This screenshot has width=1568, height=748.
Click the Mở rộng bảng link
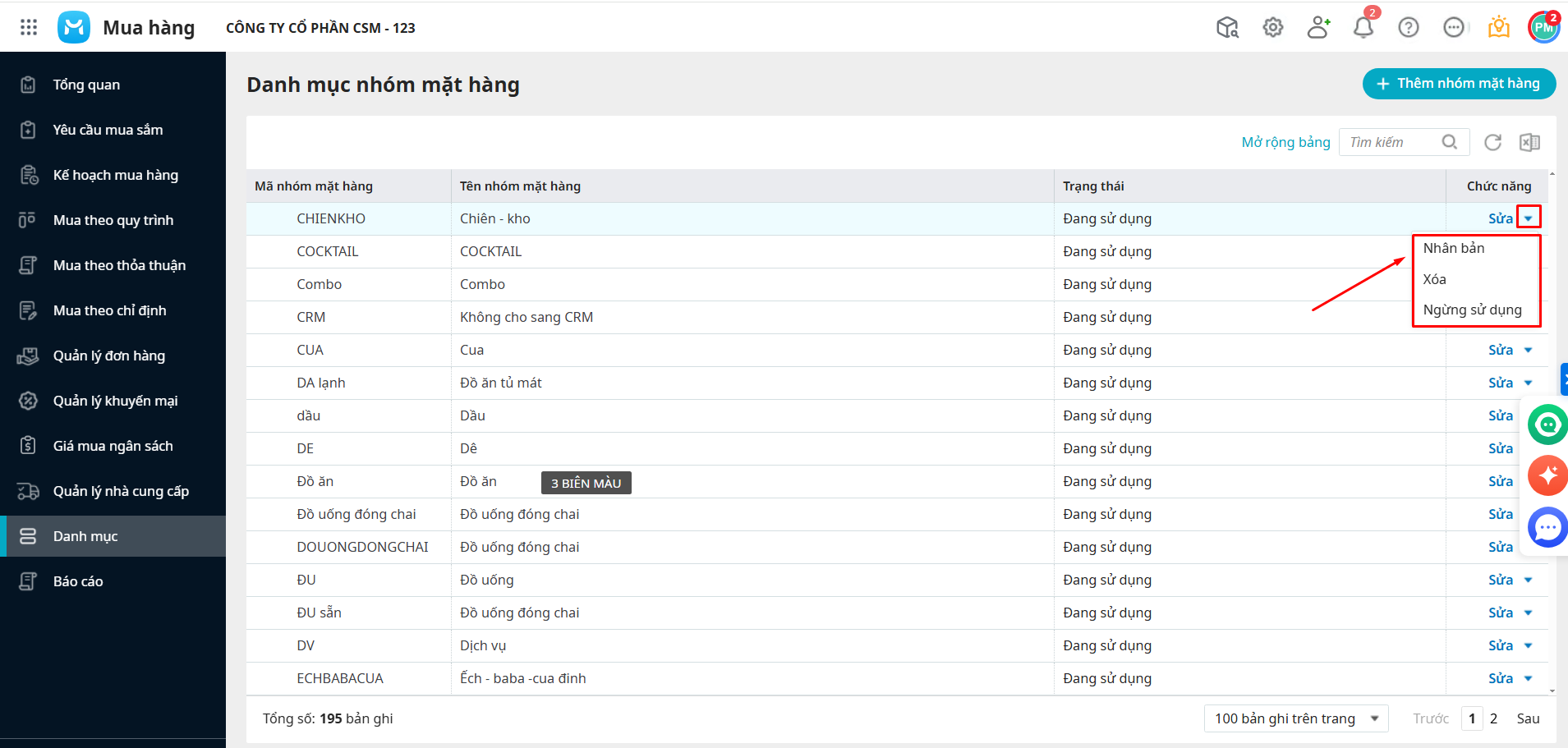tap(1285, 143)
